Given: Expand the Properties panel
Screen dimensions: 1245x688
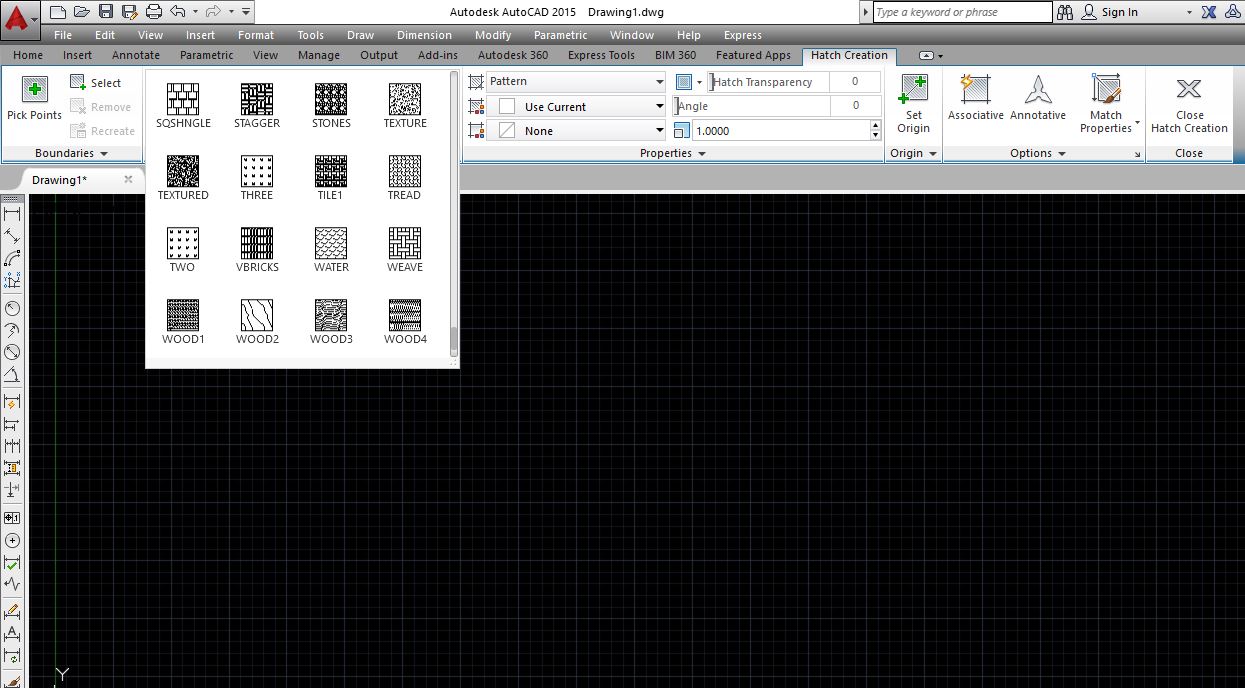Looking at the screenshot, I should click(x=673, y=153).
